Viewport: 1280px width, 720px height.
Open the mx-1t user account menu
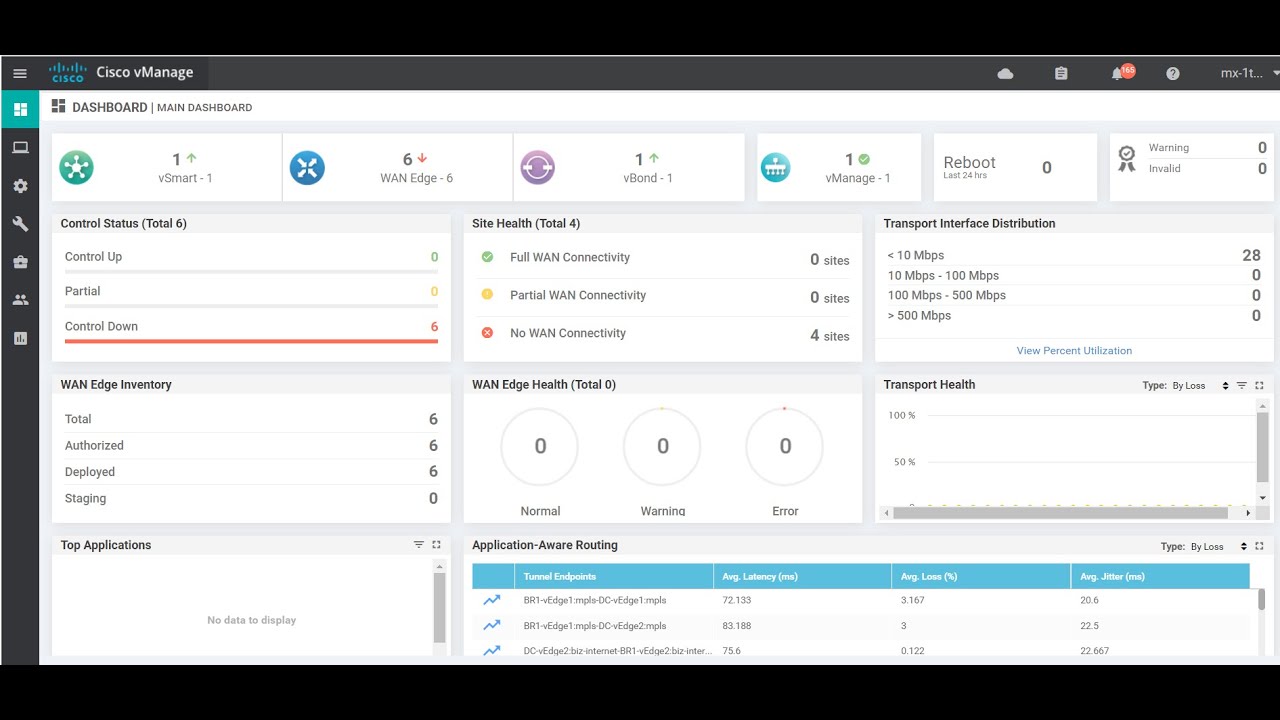point(1248,73)
